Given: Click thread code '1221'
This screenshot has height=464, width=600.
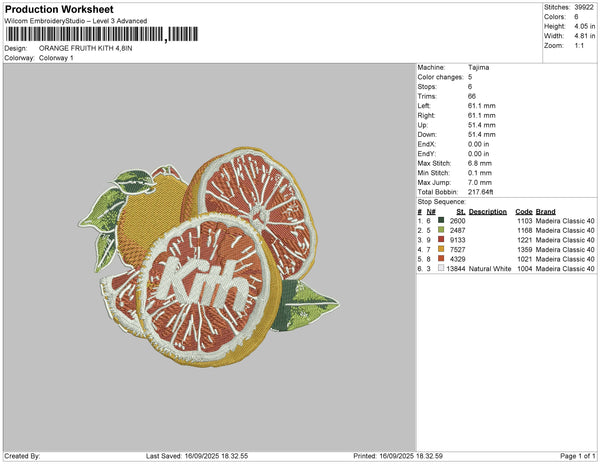Looking at the screenshot, I should [525, 240].
